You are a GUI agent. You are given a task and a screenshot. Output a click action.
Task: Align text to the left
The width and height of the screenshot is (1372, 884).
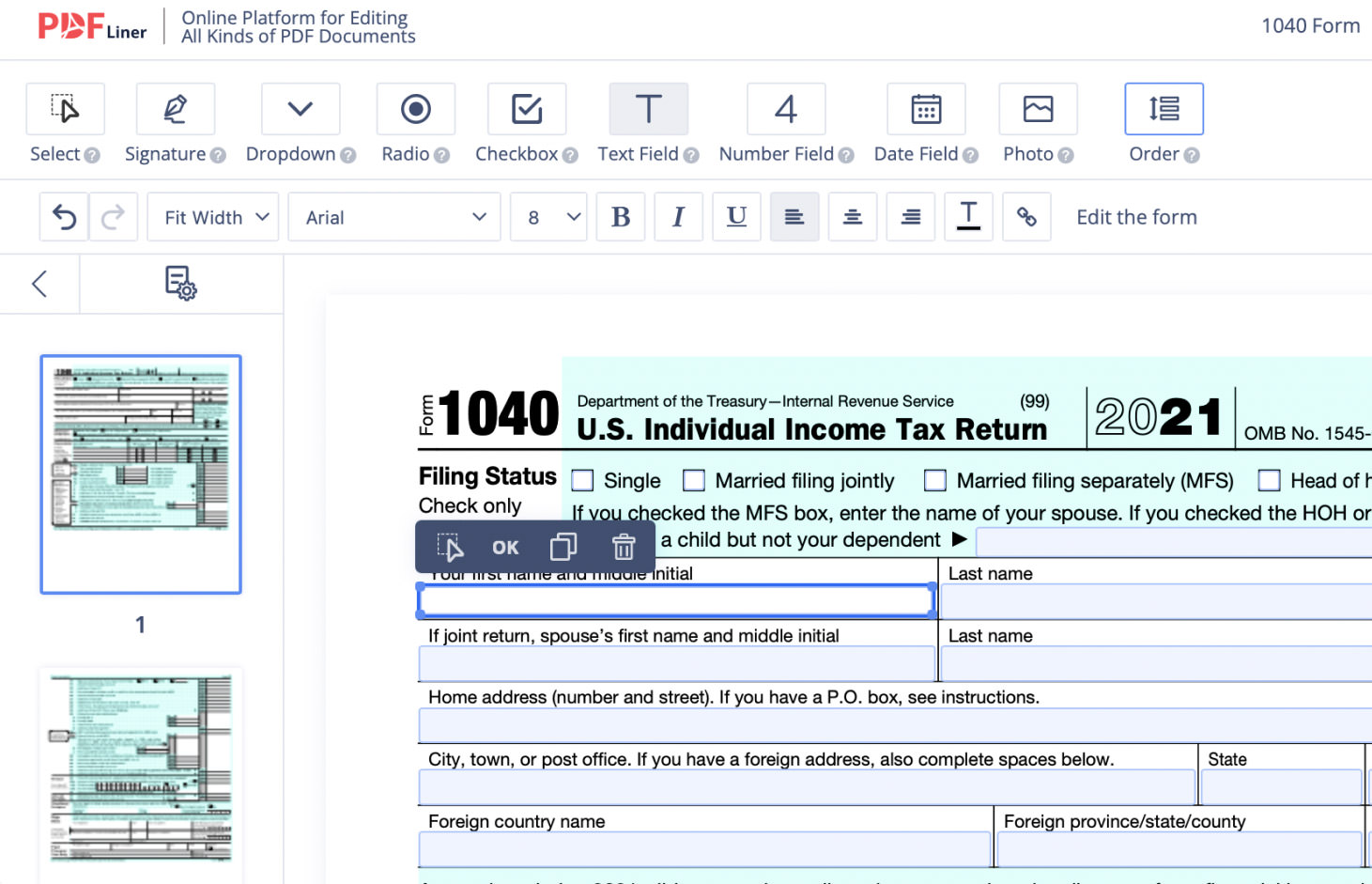[794, 217]
